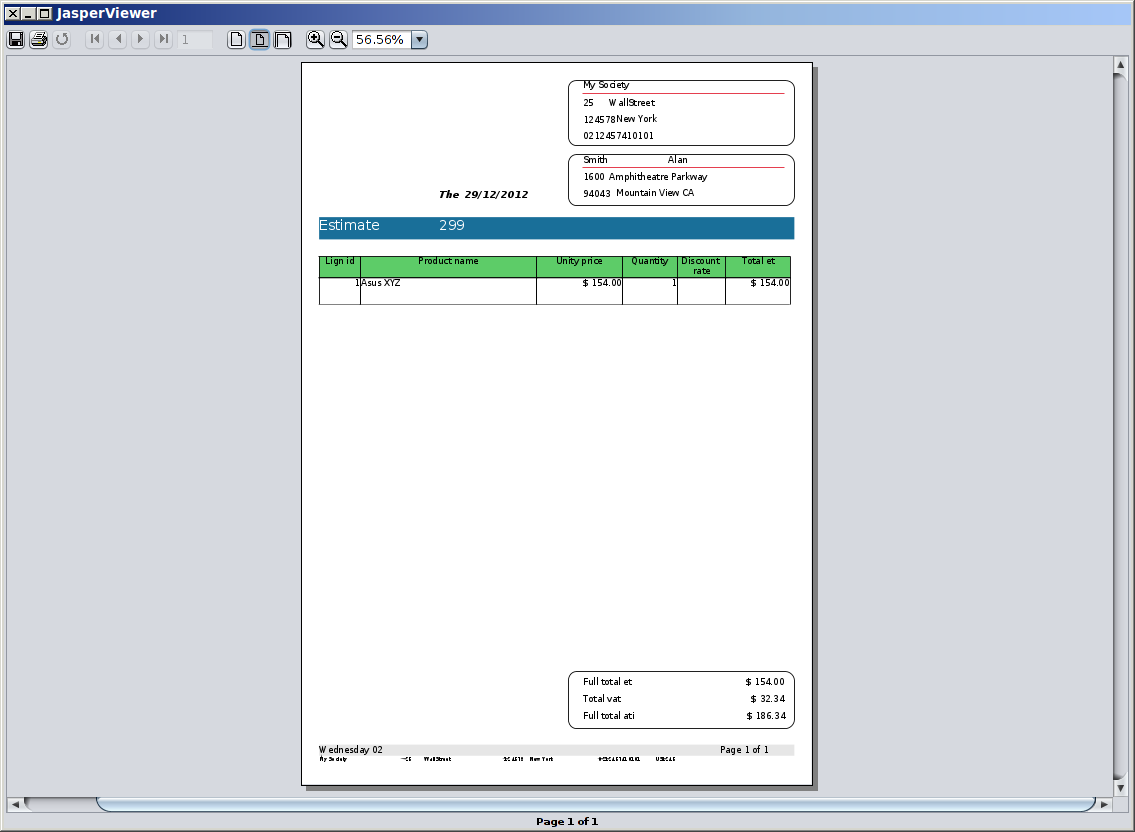The height and width of the screenshot is (832, 1135).
Task: Click '94043 Mountain View CA' line
Action: 638,193
